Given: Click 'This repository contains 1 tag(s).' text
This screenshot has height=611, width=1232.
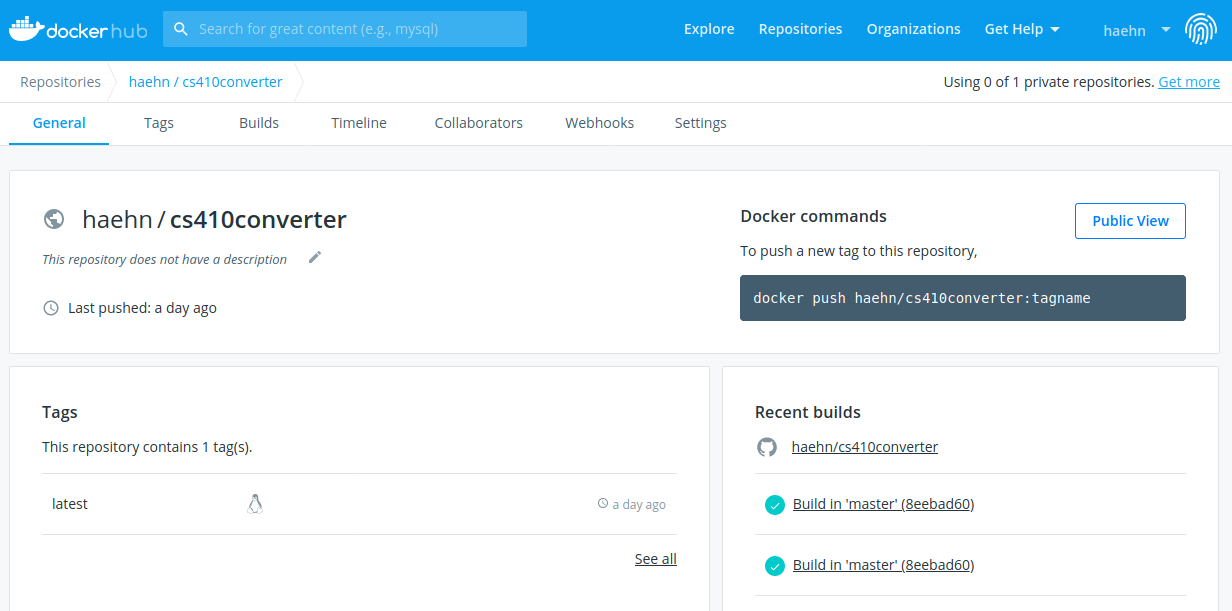Looking at the screenshot, I should pyautogui.click(x=147, y=447).
